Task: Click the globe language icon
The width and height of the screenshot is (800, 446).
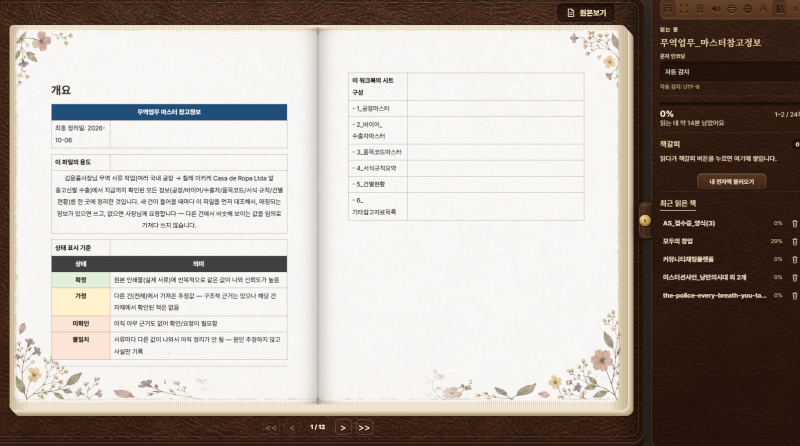Action: tap(747, 9)
